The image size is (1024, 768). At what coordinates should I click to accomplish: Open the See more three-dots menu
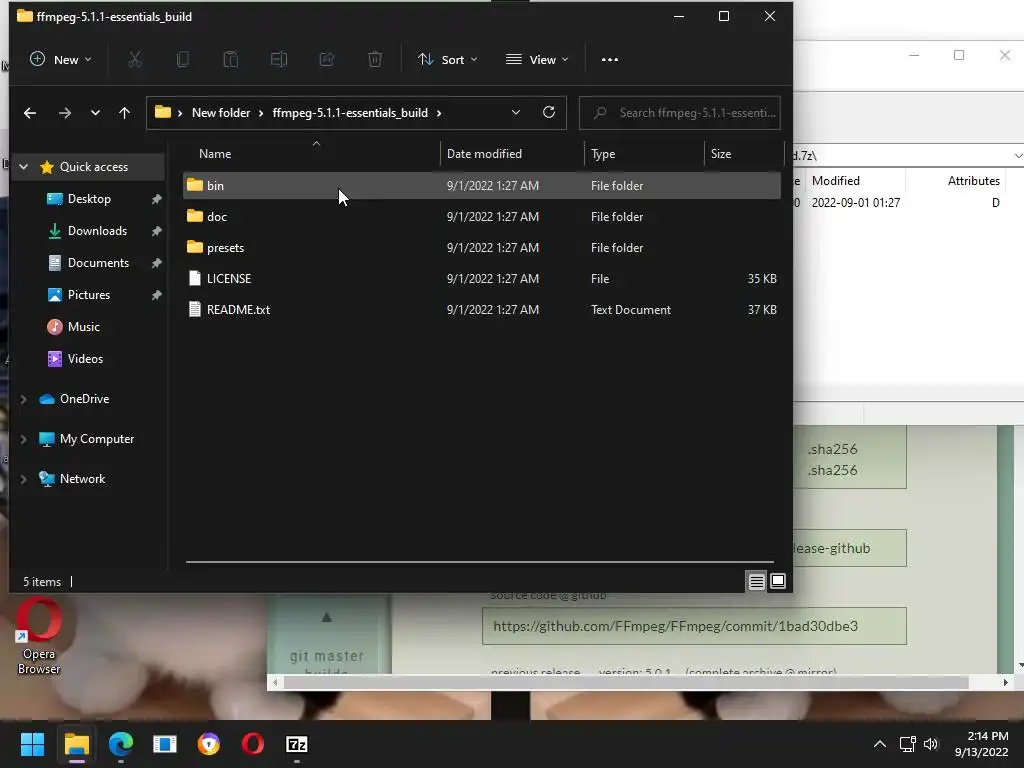pyautogui.click(x=609, y=59)
